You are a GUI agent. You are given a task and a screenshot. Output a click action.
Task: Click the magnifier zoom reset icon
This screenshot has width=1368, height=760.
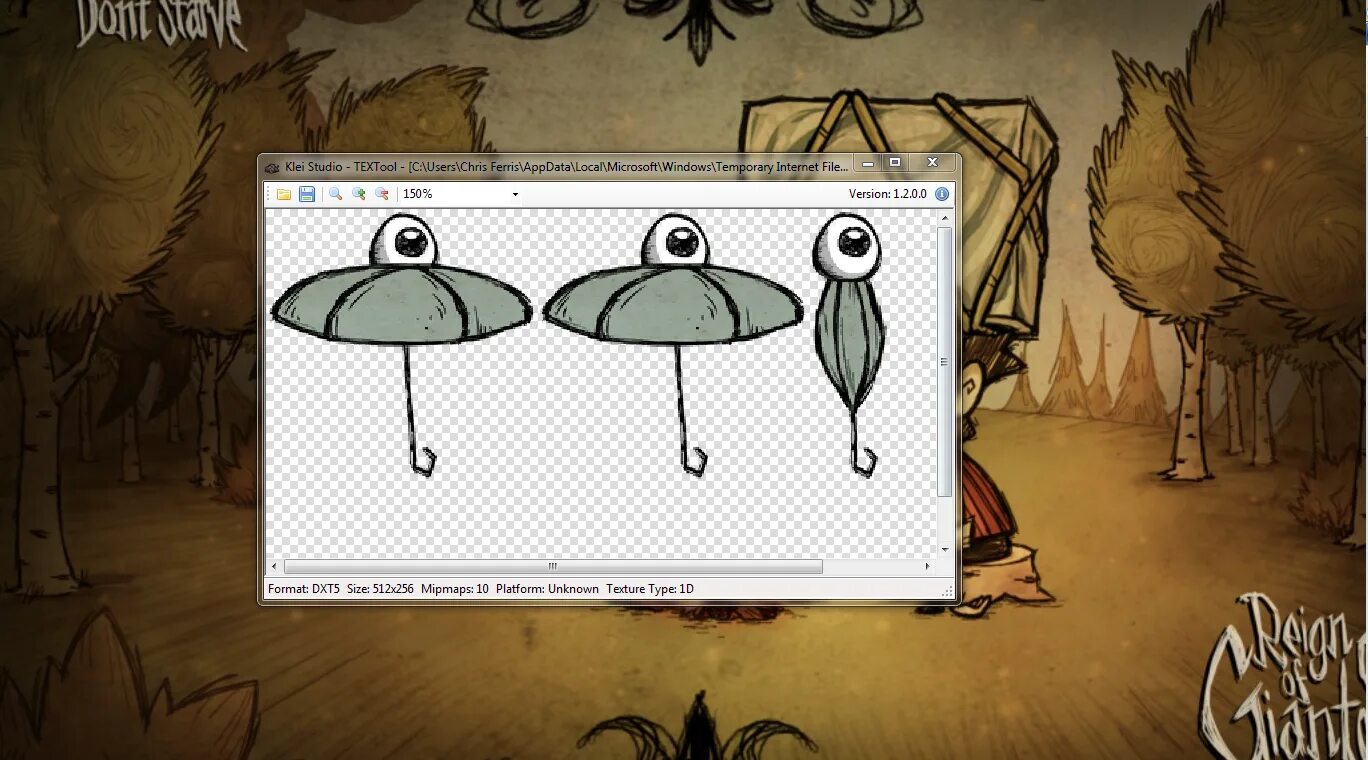point(336,194)
